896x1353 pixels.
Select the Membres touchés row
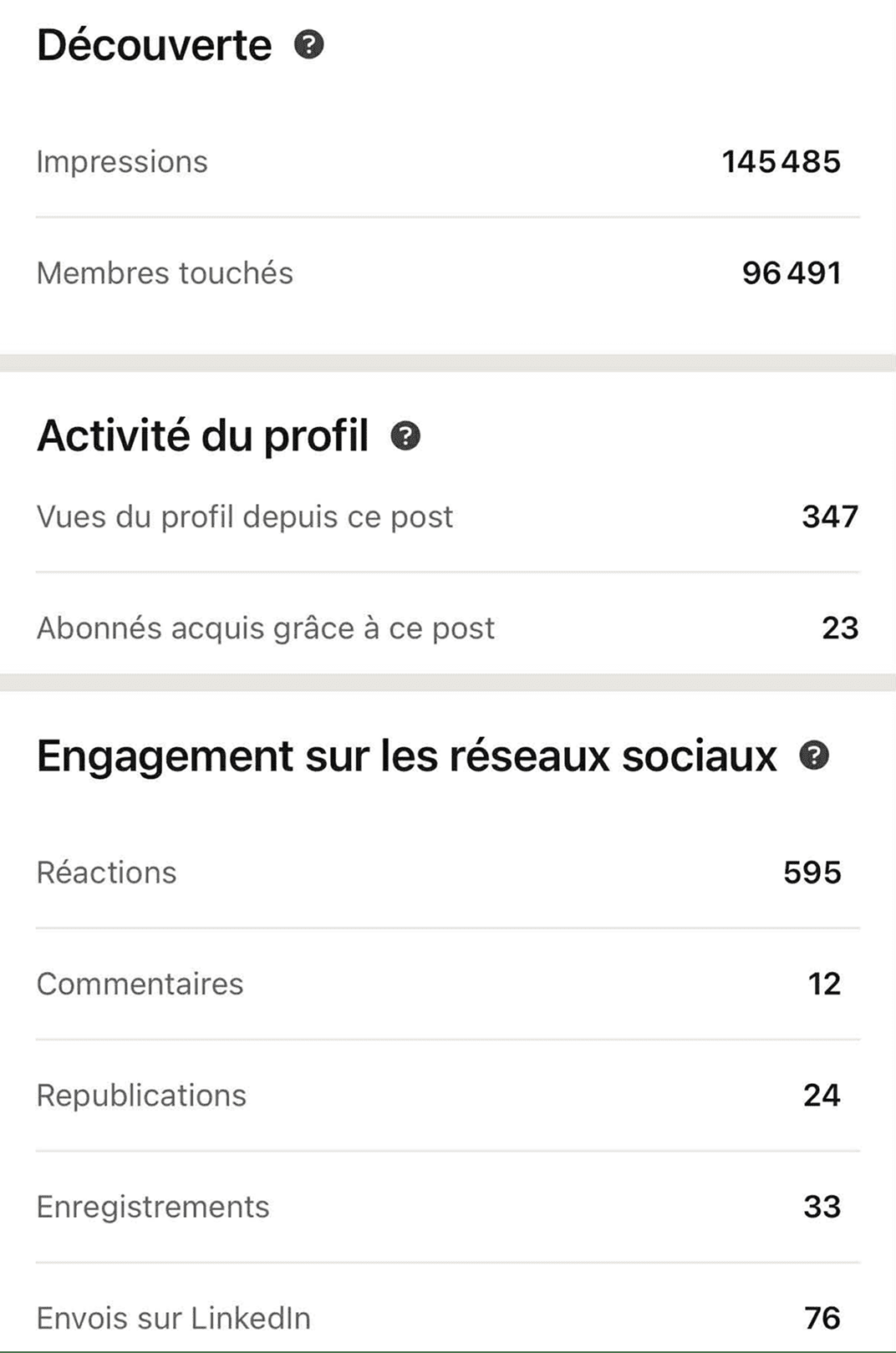click(x=448, y=273)
